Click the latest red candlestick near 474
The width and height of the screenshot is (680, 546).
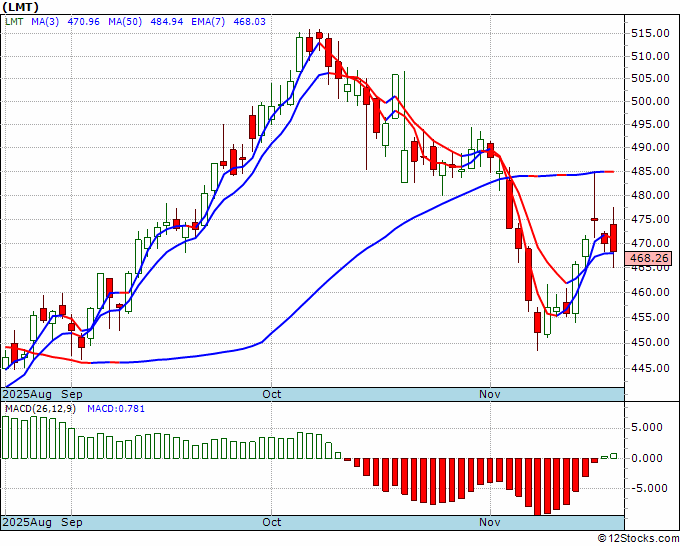point(614,238)
